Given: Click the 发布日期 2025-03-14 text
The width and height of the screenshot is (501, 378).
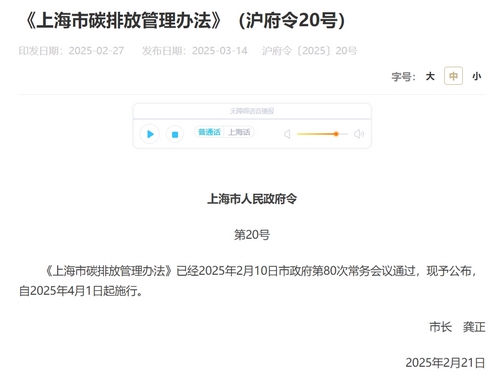Looking at the screenshot, I should [195, 51].
